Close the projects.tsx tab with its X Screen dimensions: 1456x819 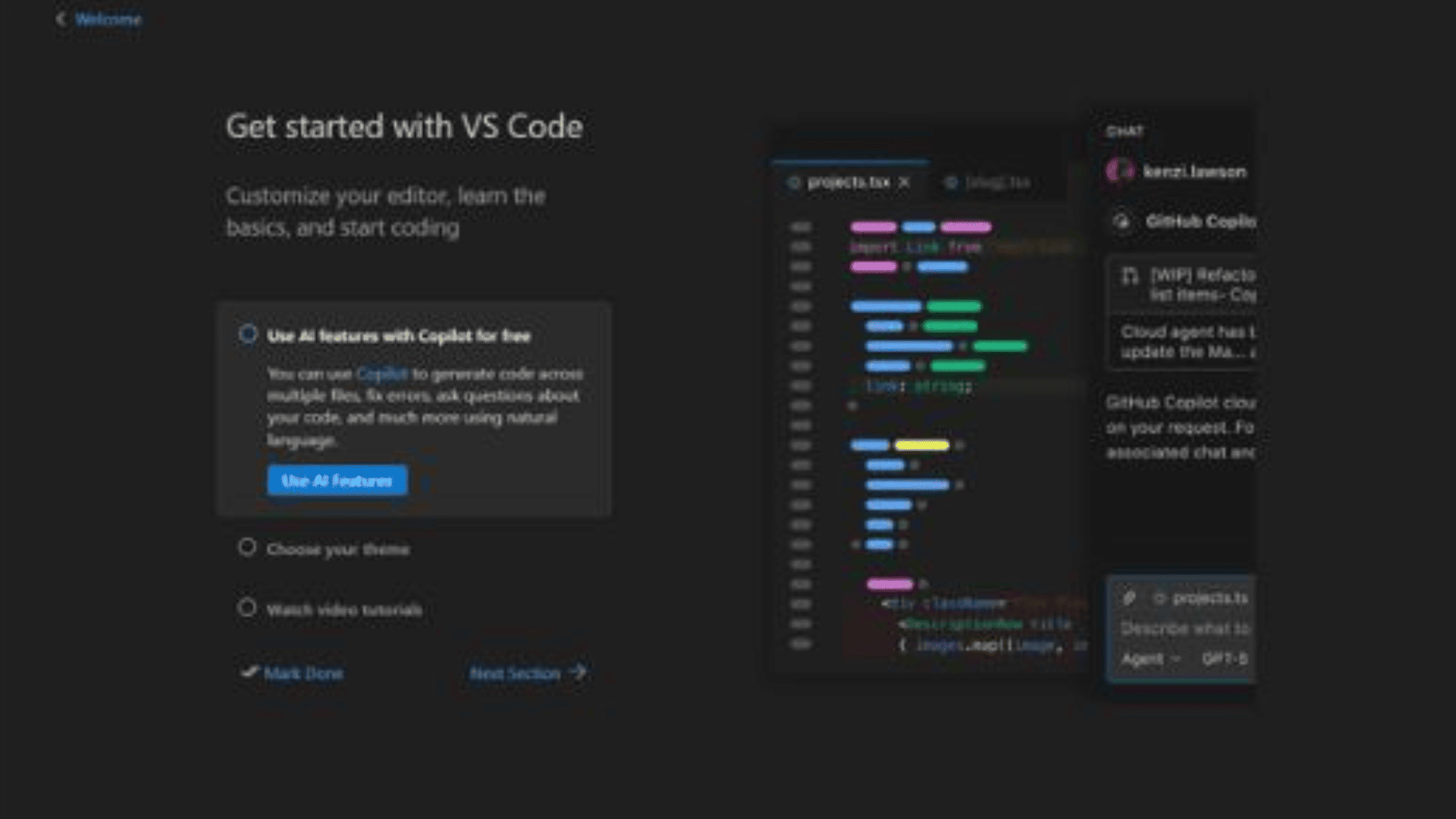point(904,183)
